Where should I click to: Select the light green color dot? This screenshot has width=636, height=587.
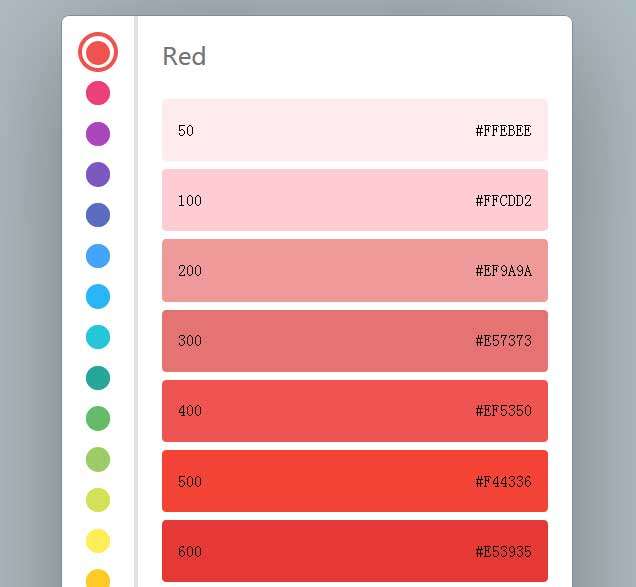coord(98,460)
